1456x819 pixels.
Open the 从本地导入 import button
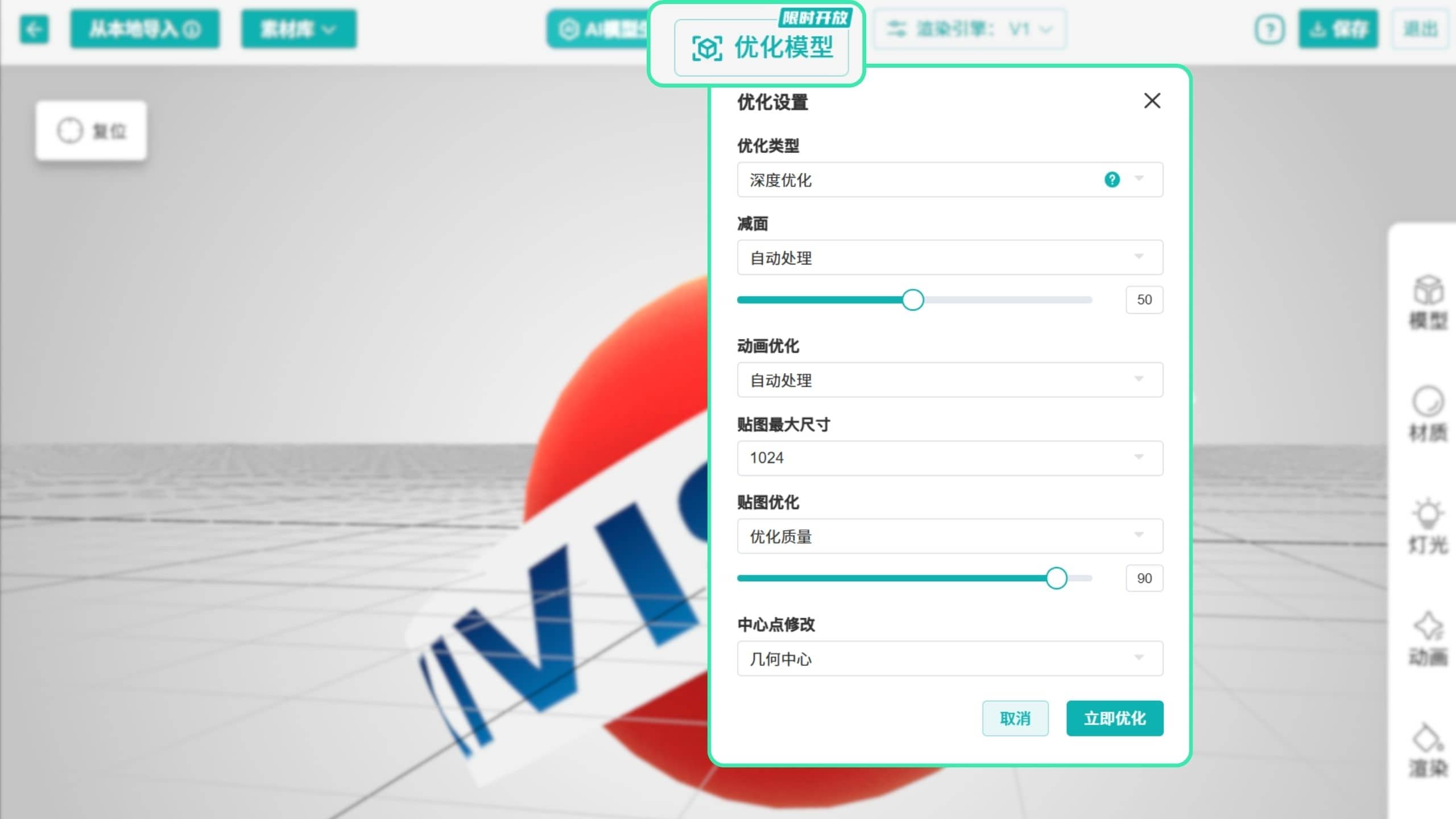145,29
